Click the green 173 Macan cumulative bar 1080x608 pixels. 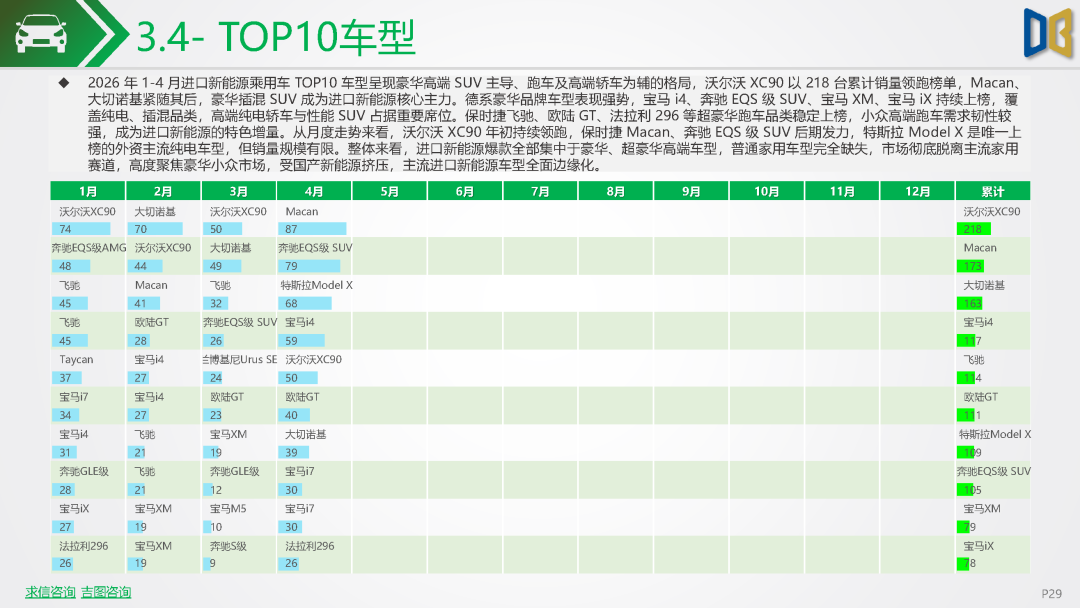[970, 266]
